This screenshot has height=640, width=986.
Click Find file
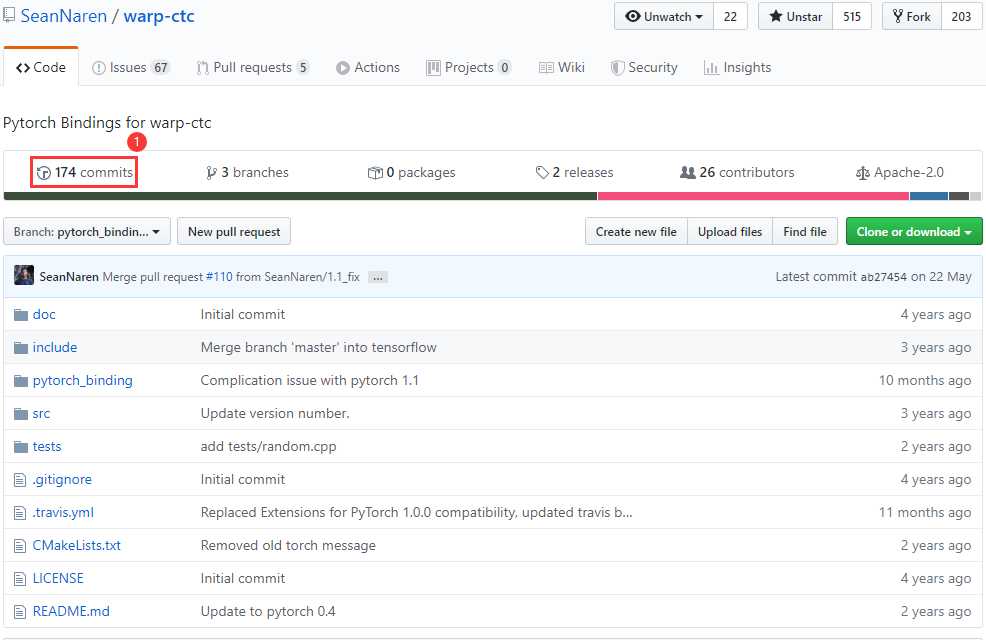click(805, 231)
